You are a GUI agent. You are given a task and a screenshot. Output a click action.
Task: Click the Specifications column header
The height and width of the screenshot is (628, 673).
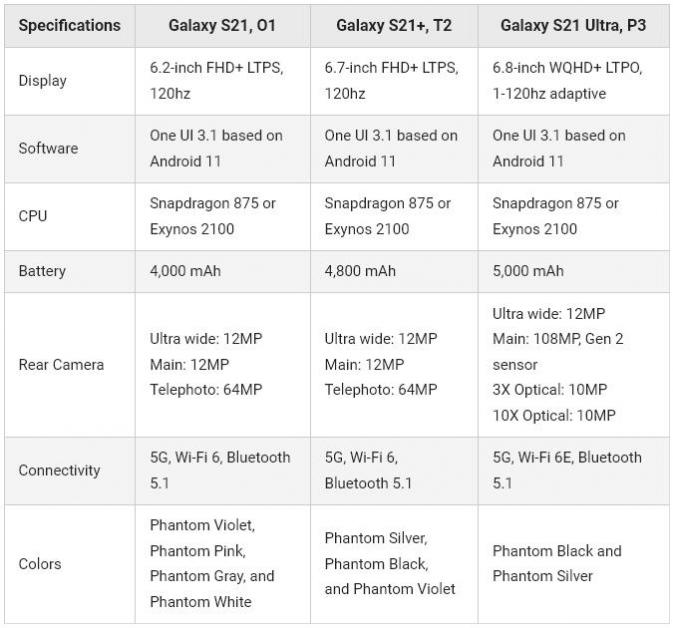pyautogui.click(x=70, y=26)
